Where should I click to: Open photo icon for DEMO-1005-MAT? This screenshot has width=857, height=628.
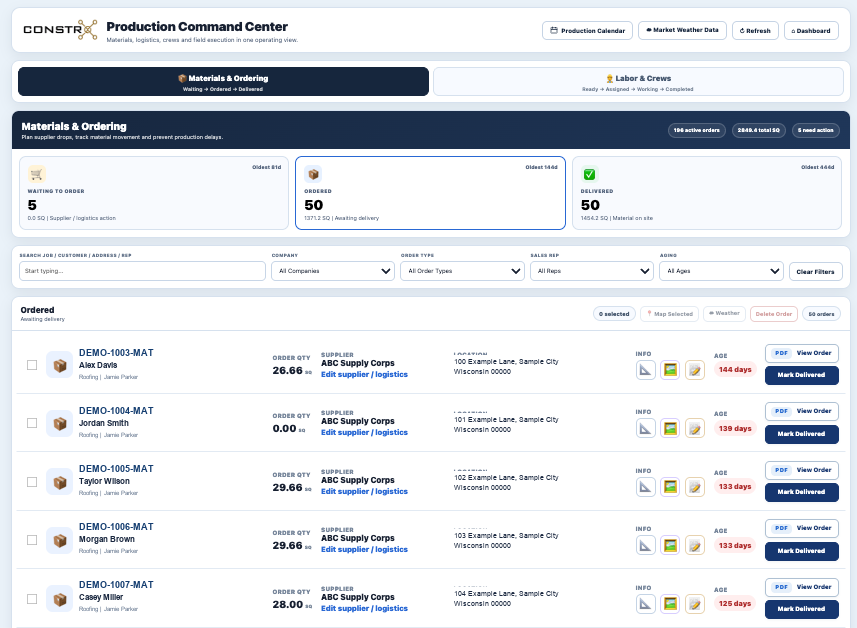tap(670, 486)
